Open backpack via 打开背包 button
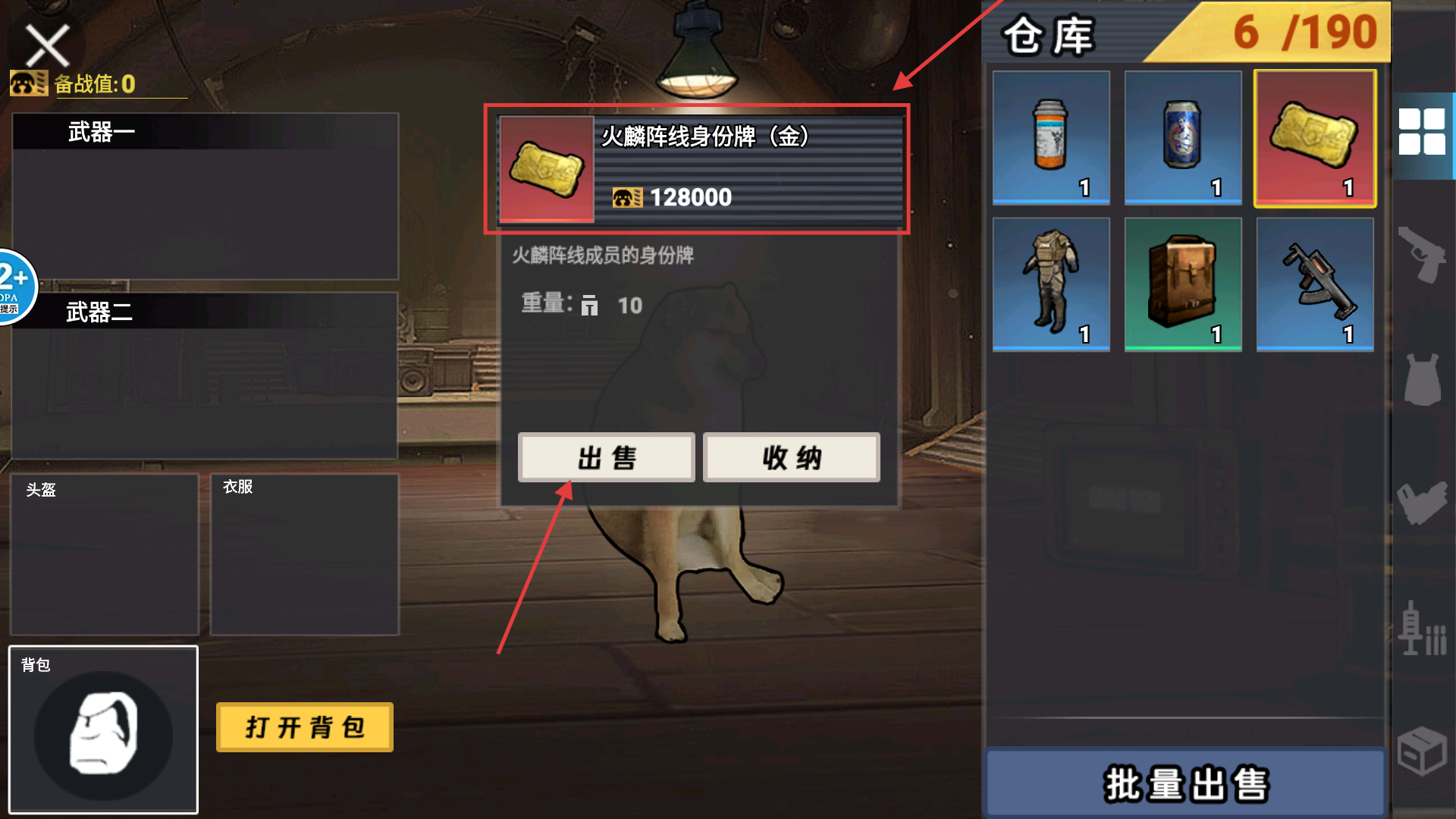 tap(304, 727)
